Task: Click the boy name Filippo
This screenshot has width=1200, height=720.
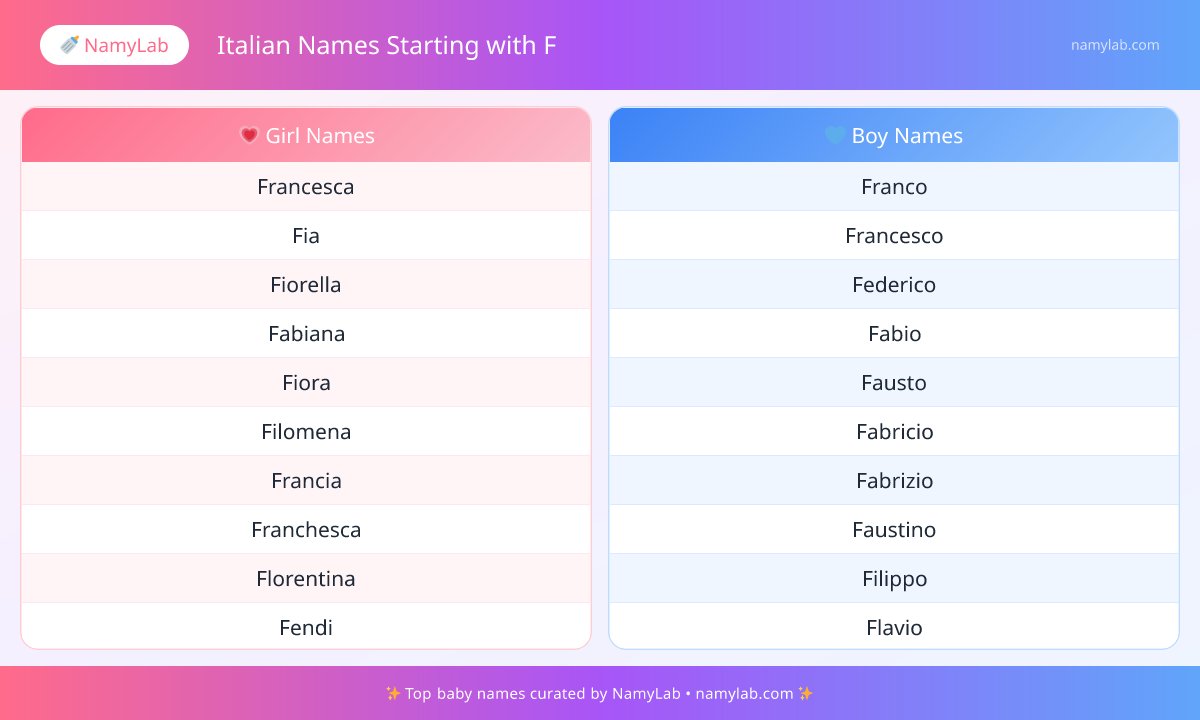Action: pyautogui.click(x=894, y=579)
